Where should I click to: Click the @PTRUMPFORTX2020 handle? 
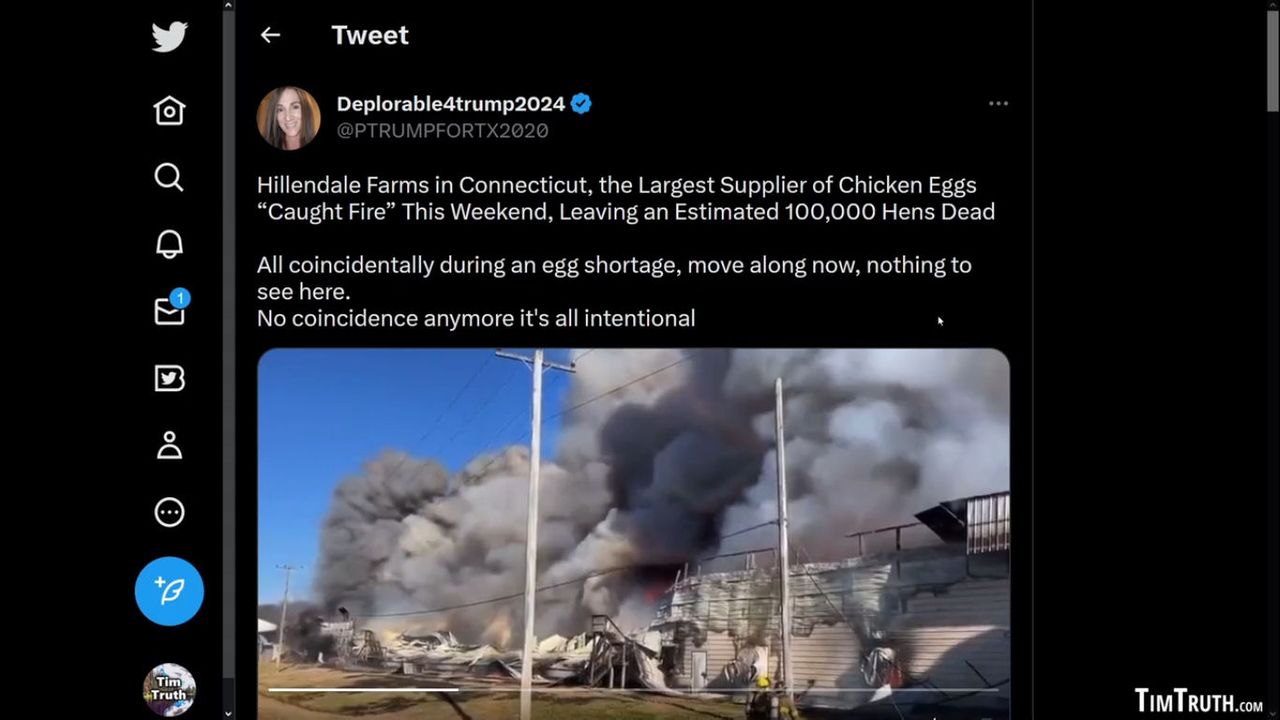click(442, 130)
